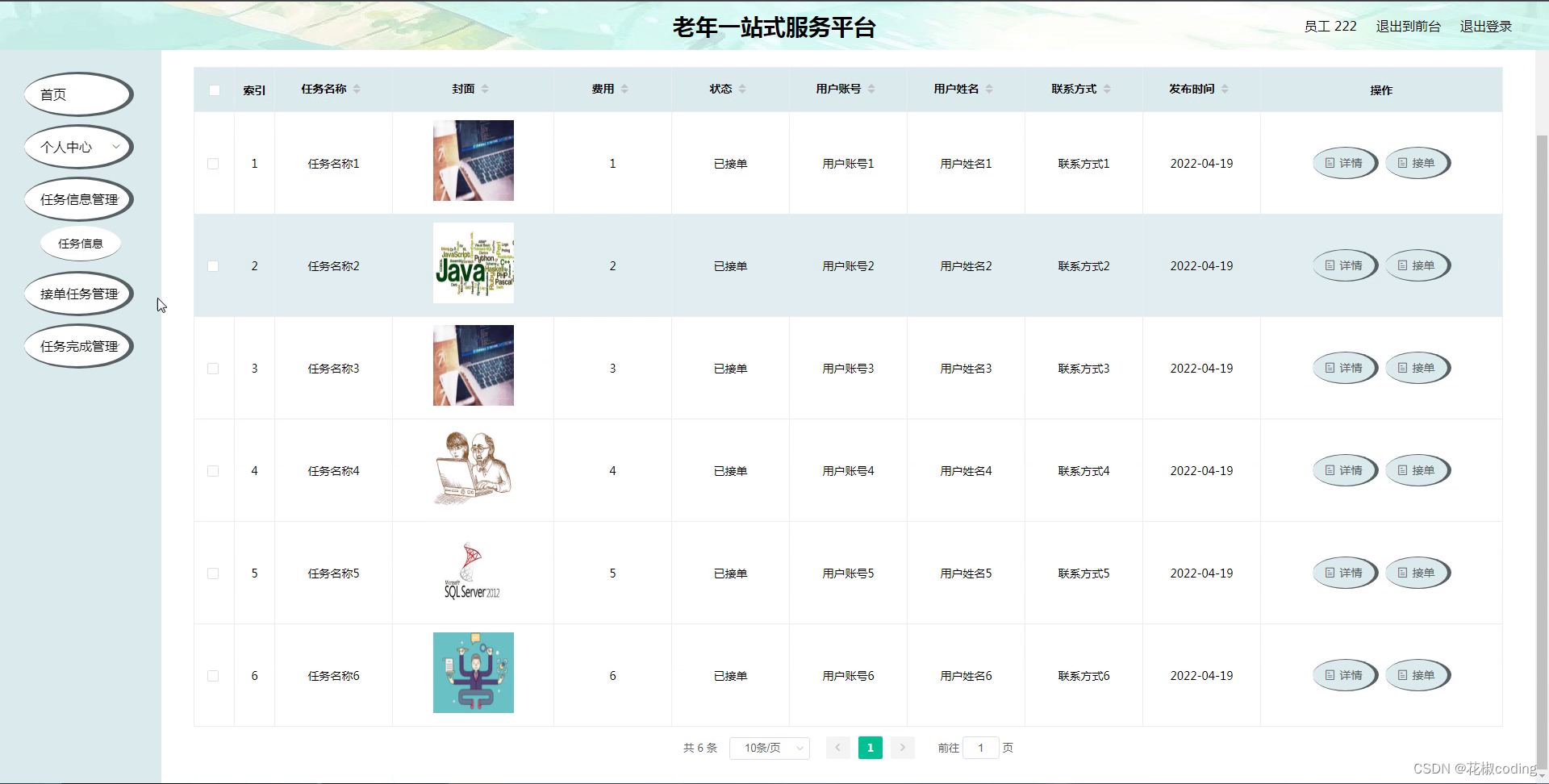Screen dimensions: 1549x784
Task: Open the 10条/页 page size dropdown
Action: 769,748
